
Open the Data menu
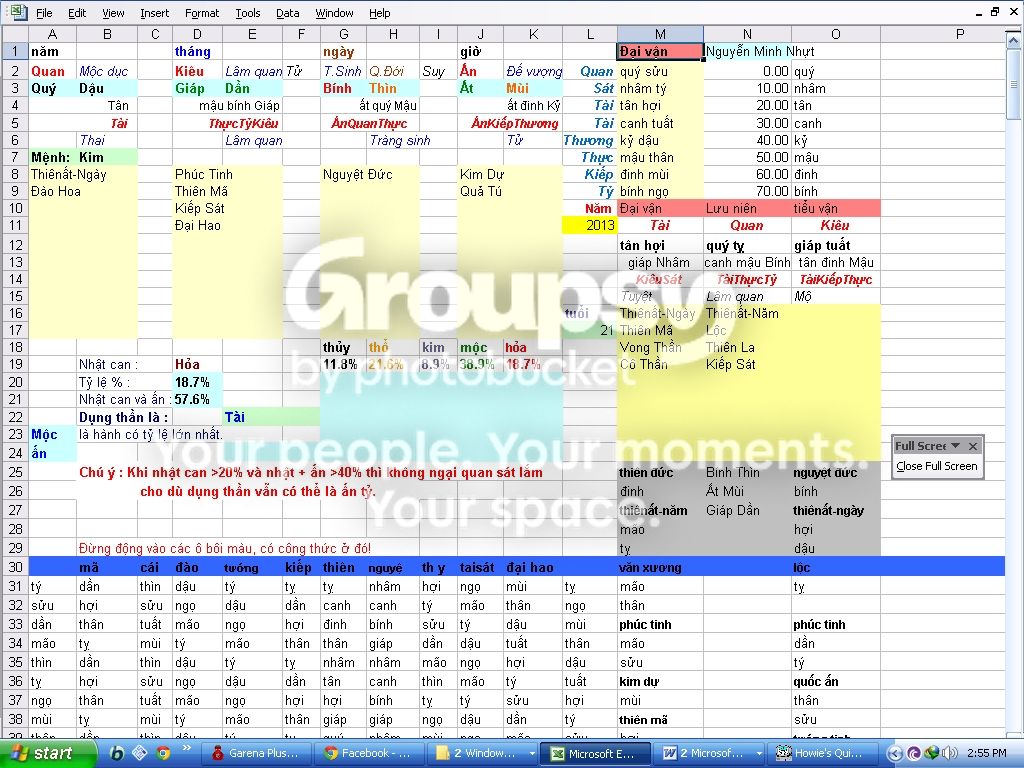tap(287, 13)
